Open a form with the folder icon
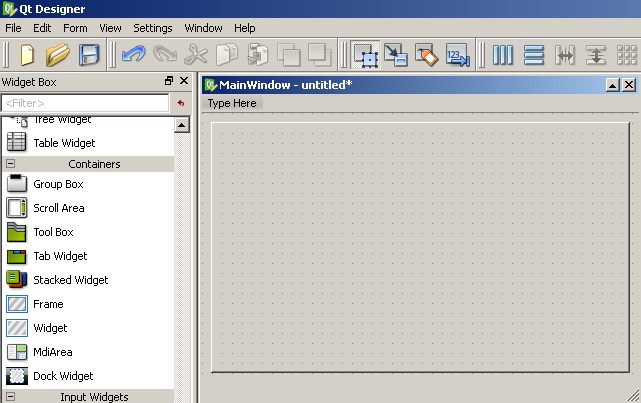 tap(58, 55)
